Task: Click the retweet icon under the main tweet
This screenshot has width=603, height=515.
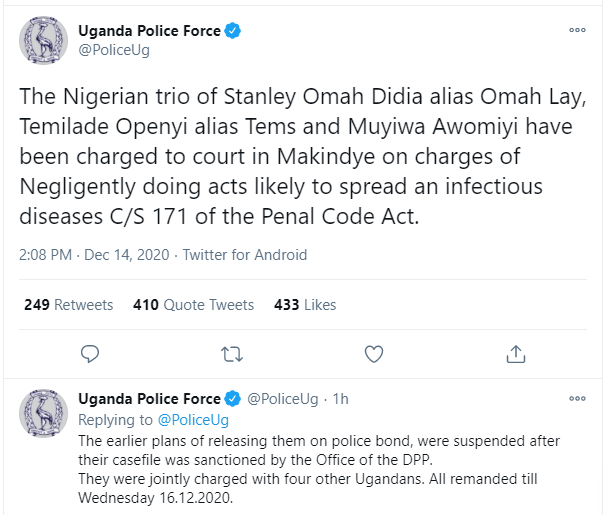Action: point(231,353)
